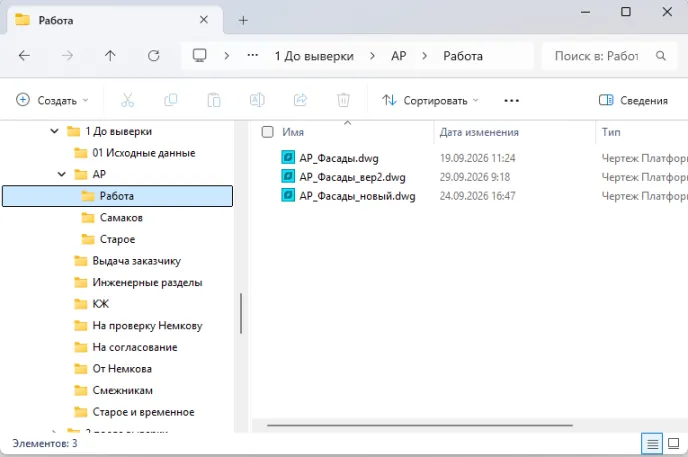Select file АР_Фасады_новый.dwg
The image size is (688, 457).
(x=357, y=196)
